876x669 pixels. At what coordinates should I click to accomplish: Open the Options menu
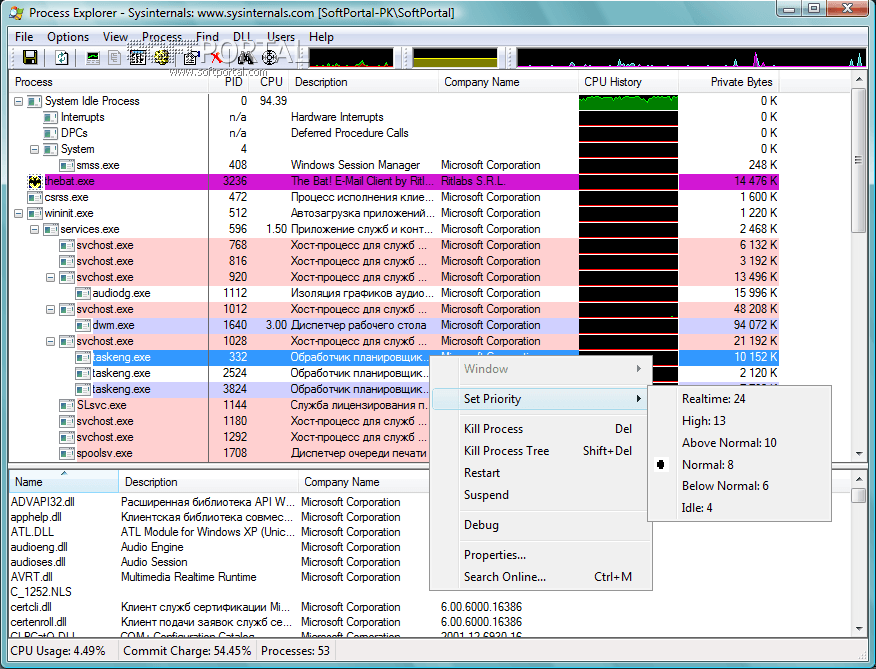coord(68,37)
